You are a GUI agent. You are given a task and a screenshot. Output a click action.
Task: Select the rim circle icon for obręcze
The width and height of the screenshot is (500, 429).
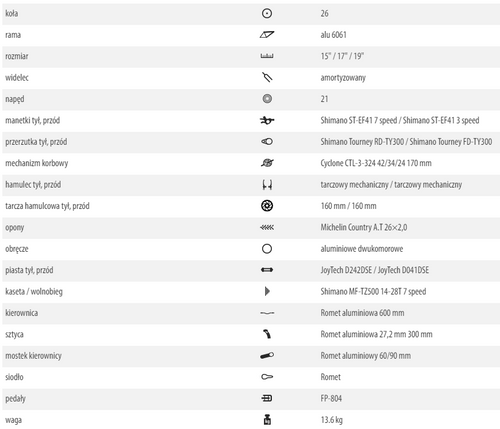[267, 249]
